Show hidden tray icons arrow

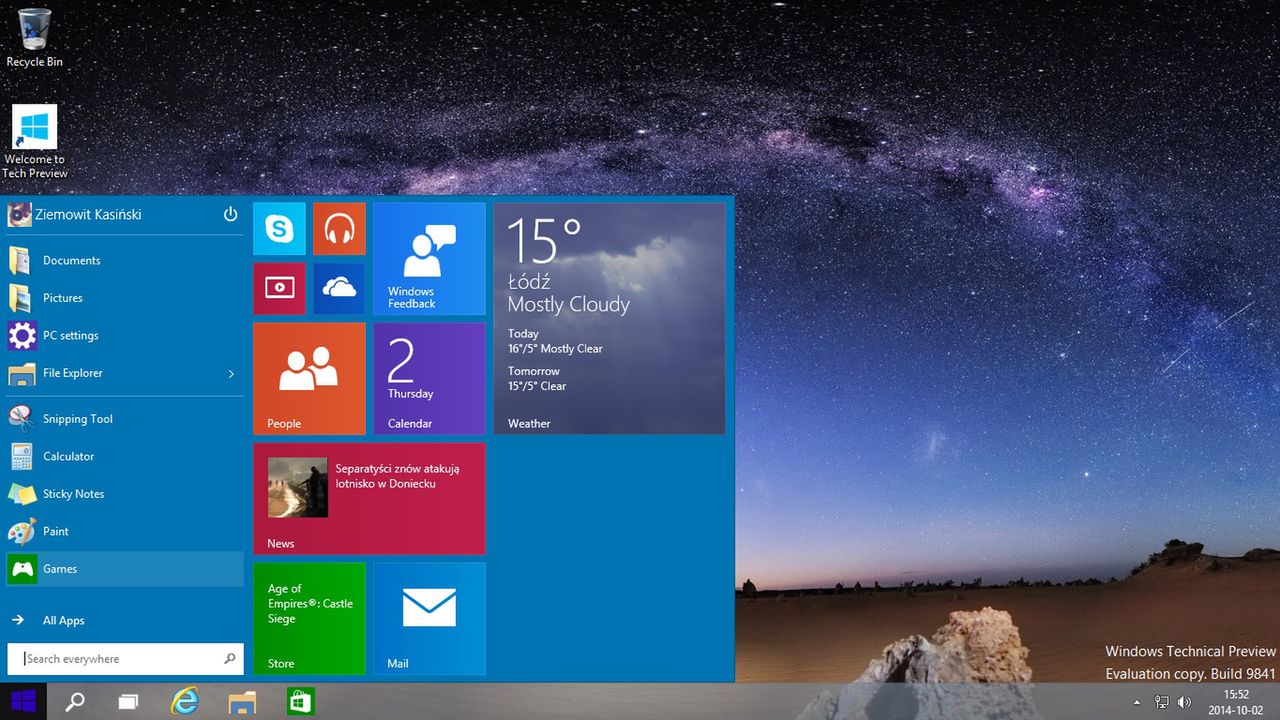pos(1137,702)
